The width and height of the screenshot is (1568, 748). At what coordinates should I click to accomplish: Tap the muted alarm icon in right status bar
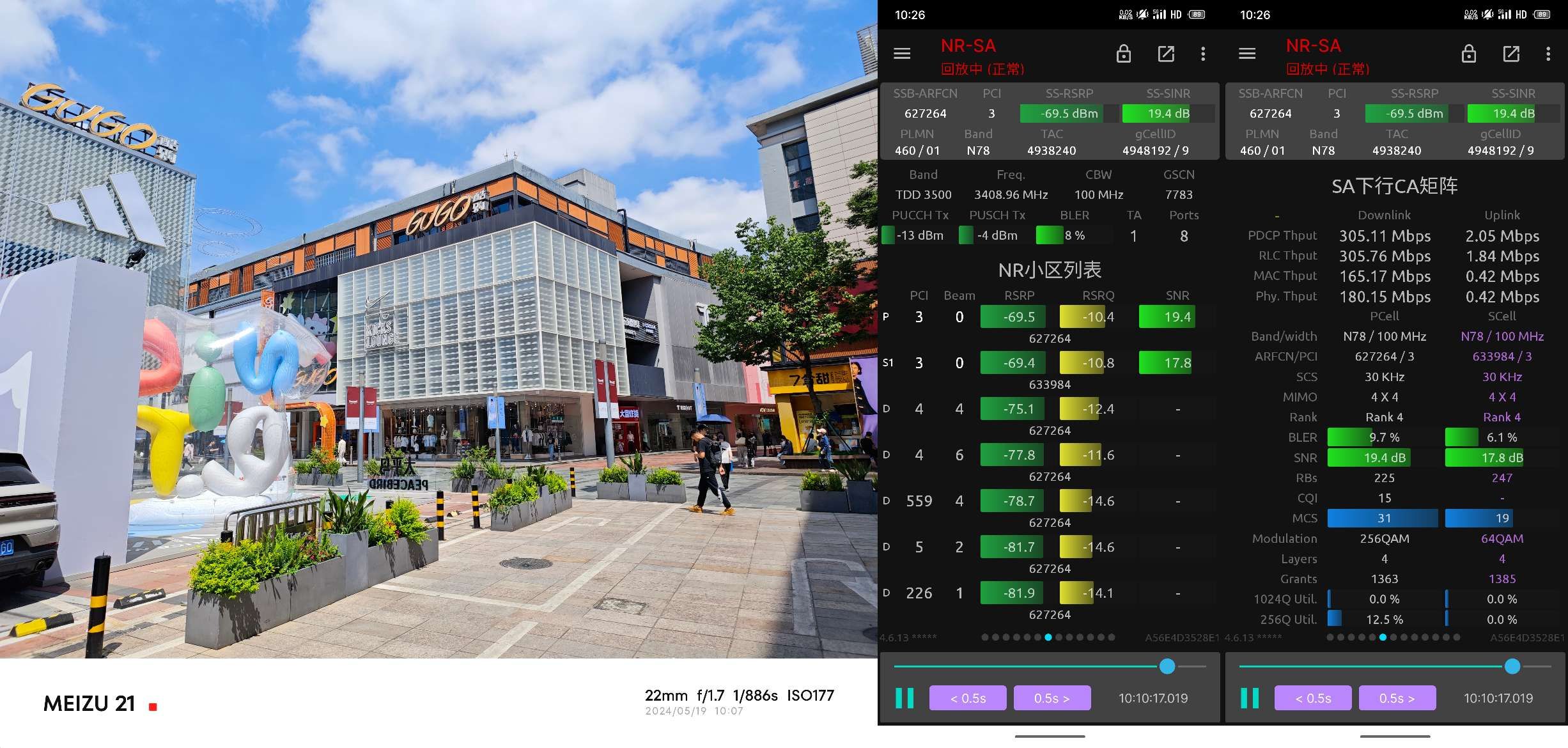(x=1487, y=14)
